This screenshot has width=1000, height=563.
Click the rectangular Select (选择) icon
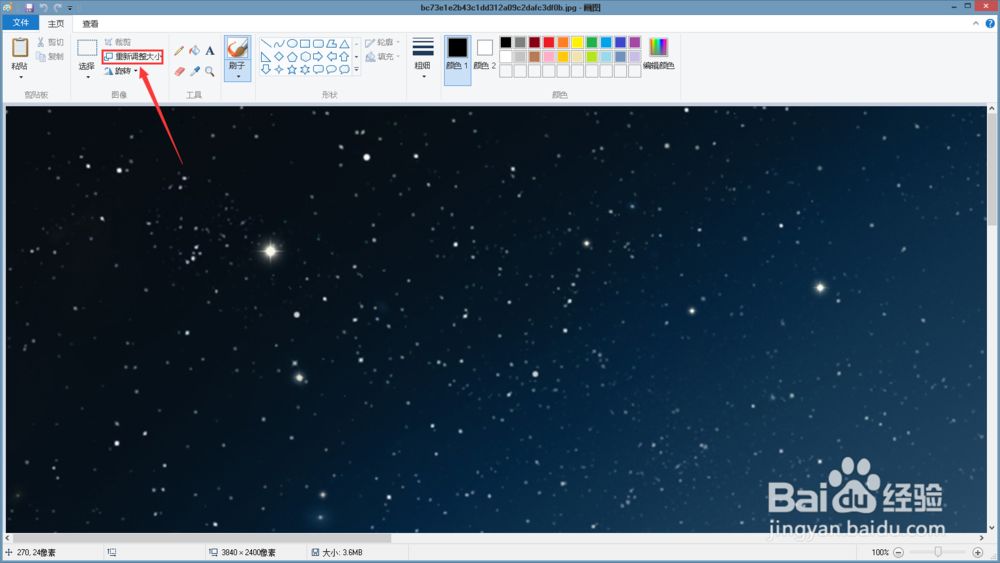point(87,48)
